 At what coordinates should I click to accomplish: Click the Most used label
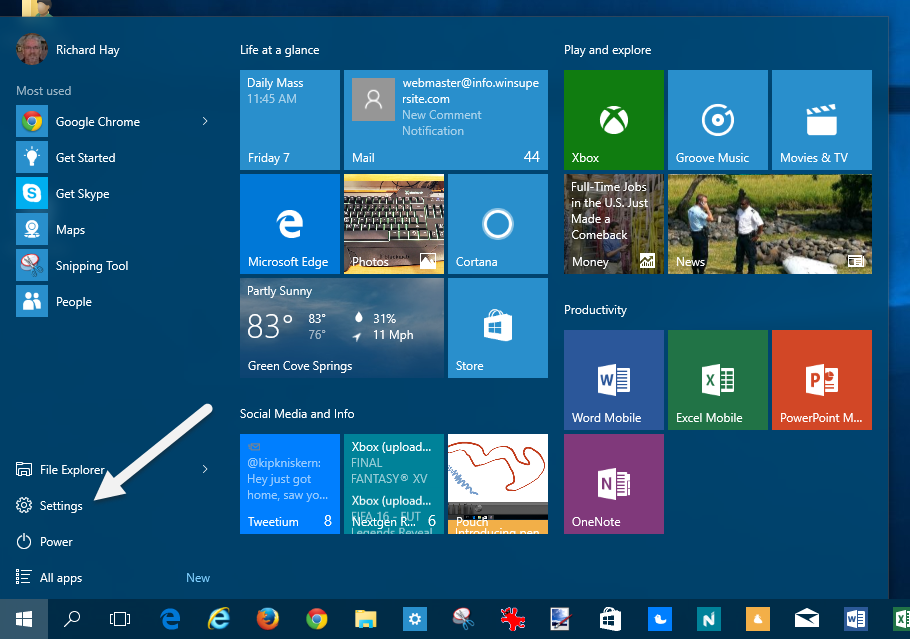coord(44,91)
